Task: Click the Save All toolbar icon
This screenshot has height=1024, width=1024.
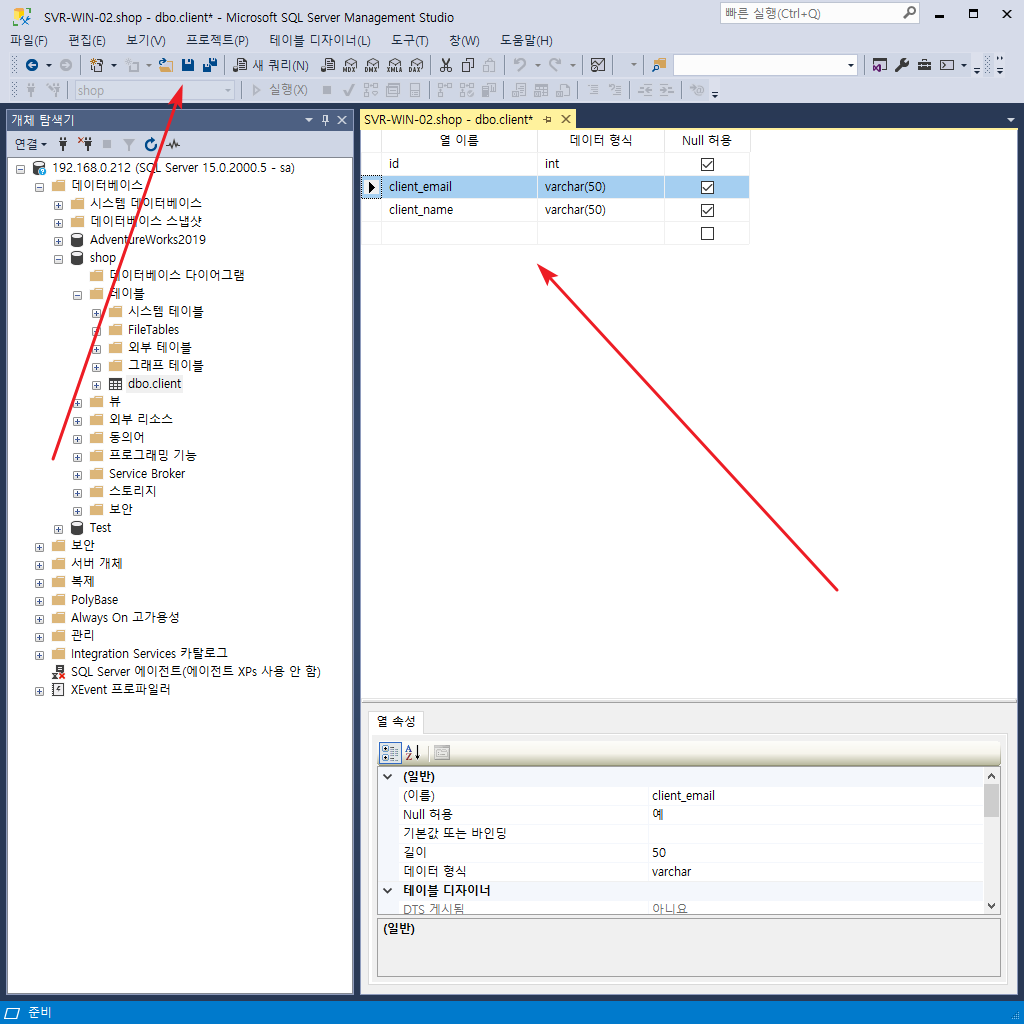Action: [210, 65]
